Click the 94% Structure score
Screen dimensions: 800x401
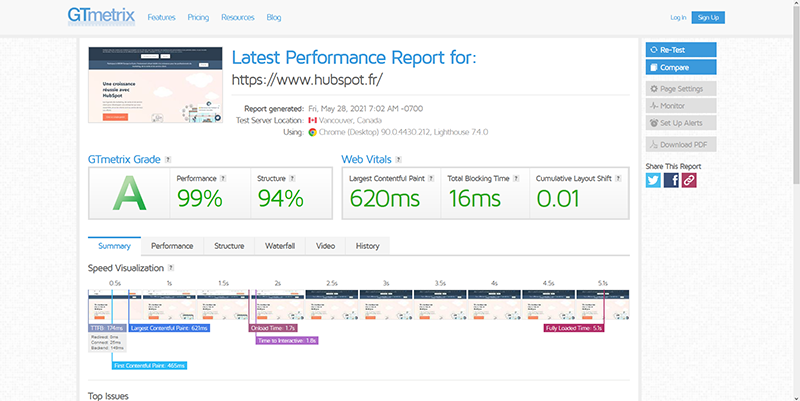(281, 198)
